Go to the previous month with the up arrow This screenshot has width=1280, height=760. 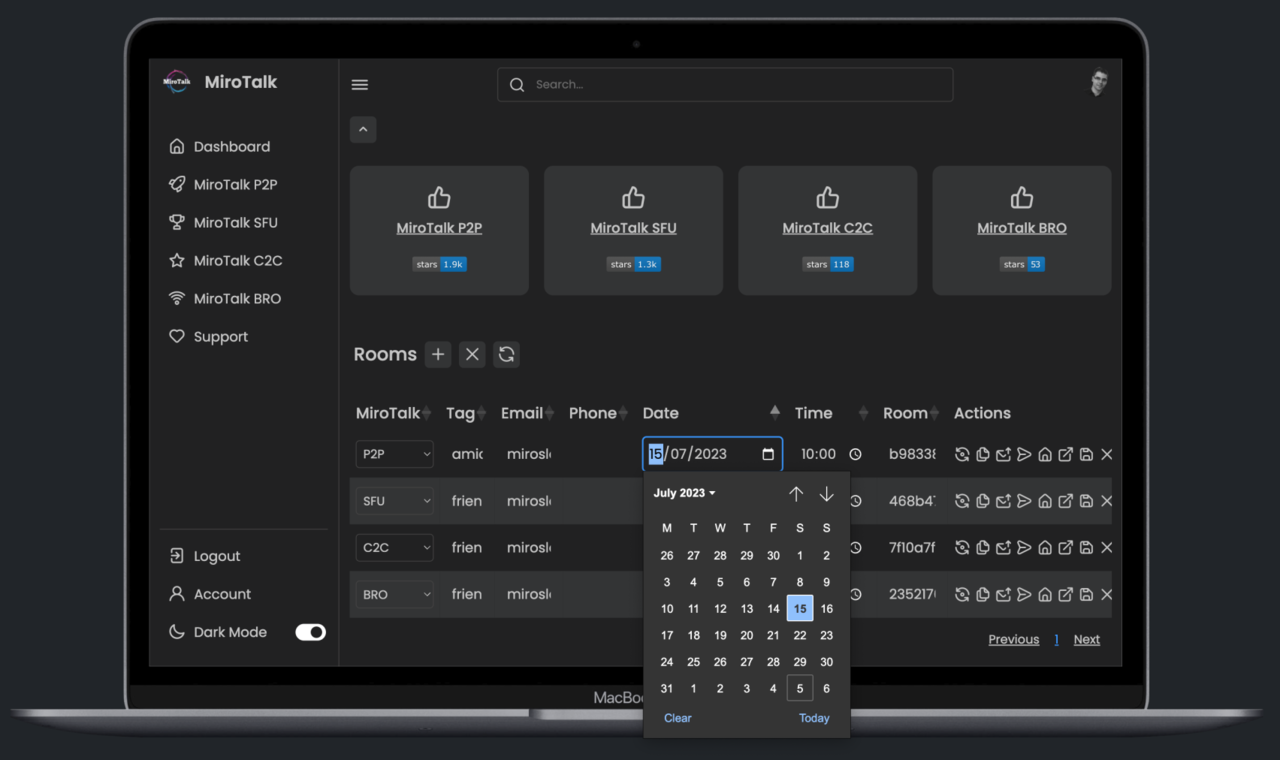(796, 494)
